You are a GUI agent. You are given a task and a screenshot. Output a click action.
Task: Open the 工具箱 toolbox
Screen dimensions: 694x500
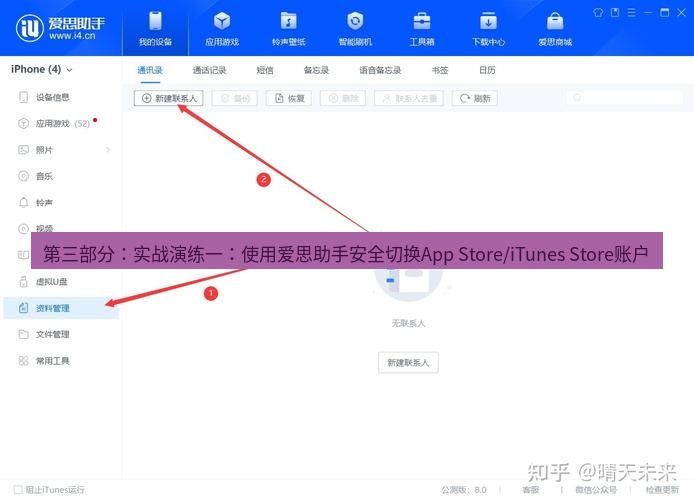[x=421, y=28]
